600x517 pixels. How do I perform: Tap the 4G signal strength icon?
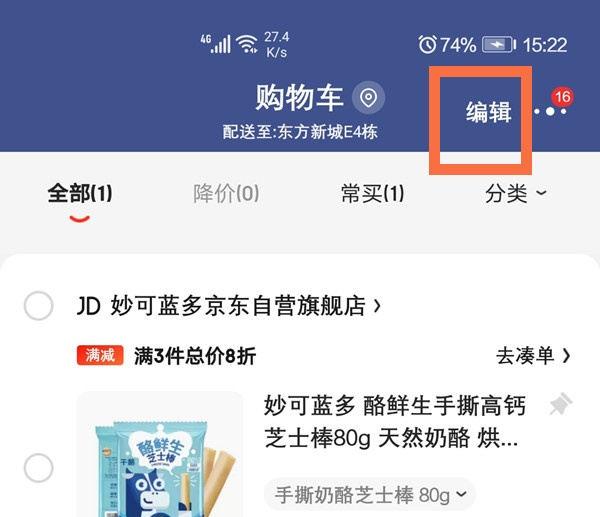[x=215, y=44]
